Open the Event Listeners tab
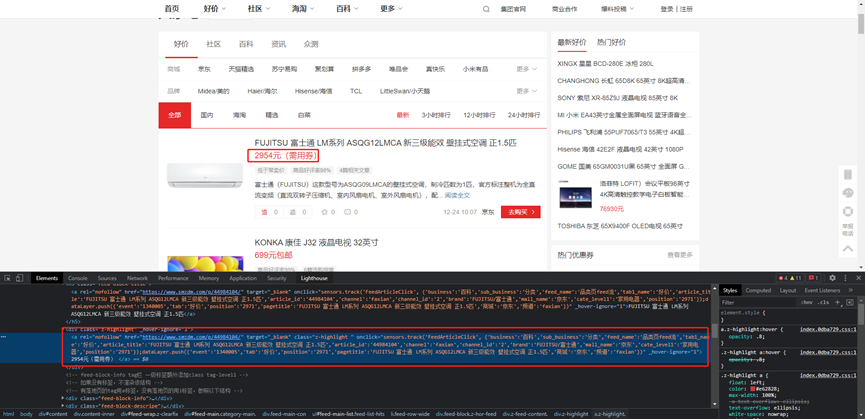Screen dimensions: 865x419 (822, 290)
